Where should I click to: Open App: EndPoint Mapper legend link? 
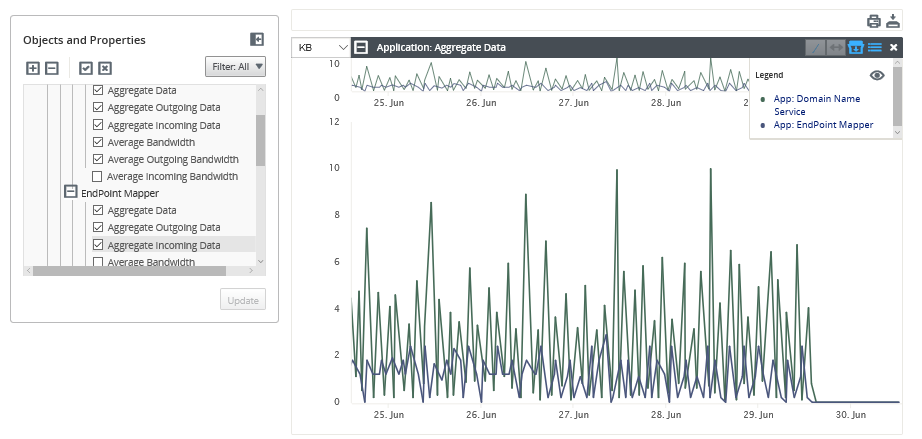pos(823,125)
